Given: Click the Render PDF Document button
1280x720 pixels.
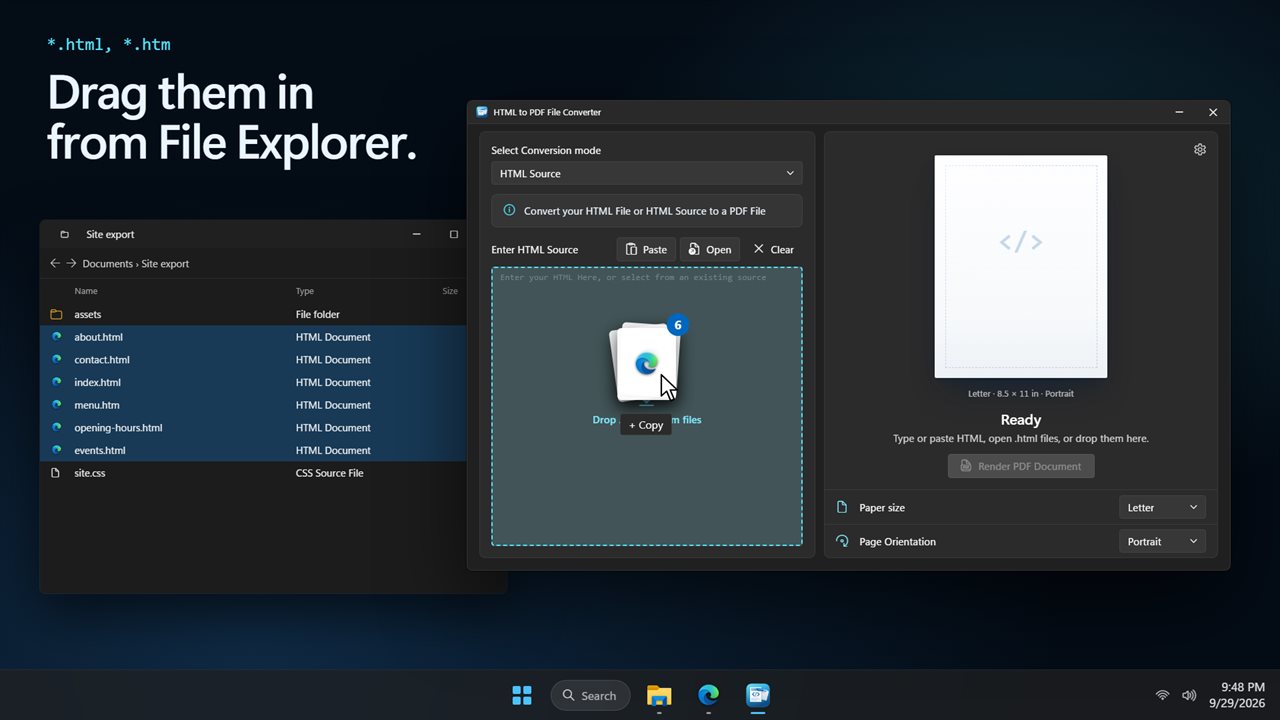Looking at the screenshot, I should pos(1021,466).
